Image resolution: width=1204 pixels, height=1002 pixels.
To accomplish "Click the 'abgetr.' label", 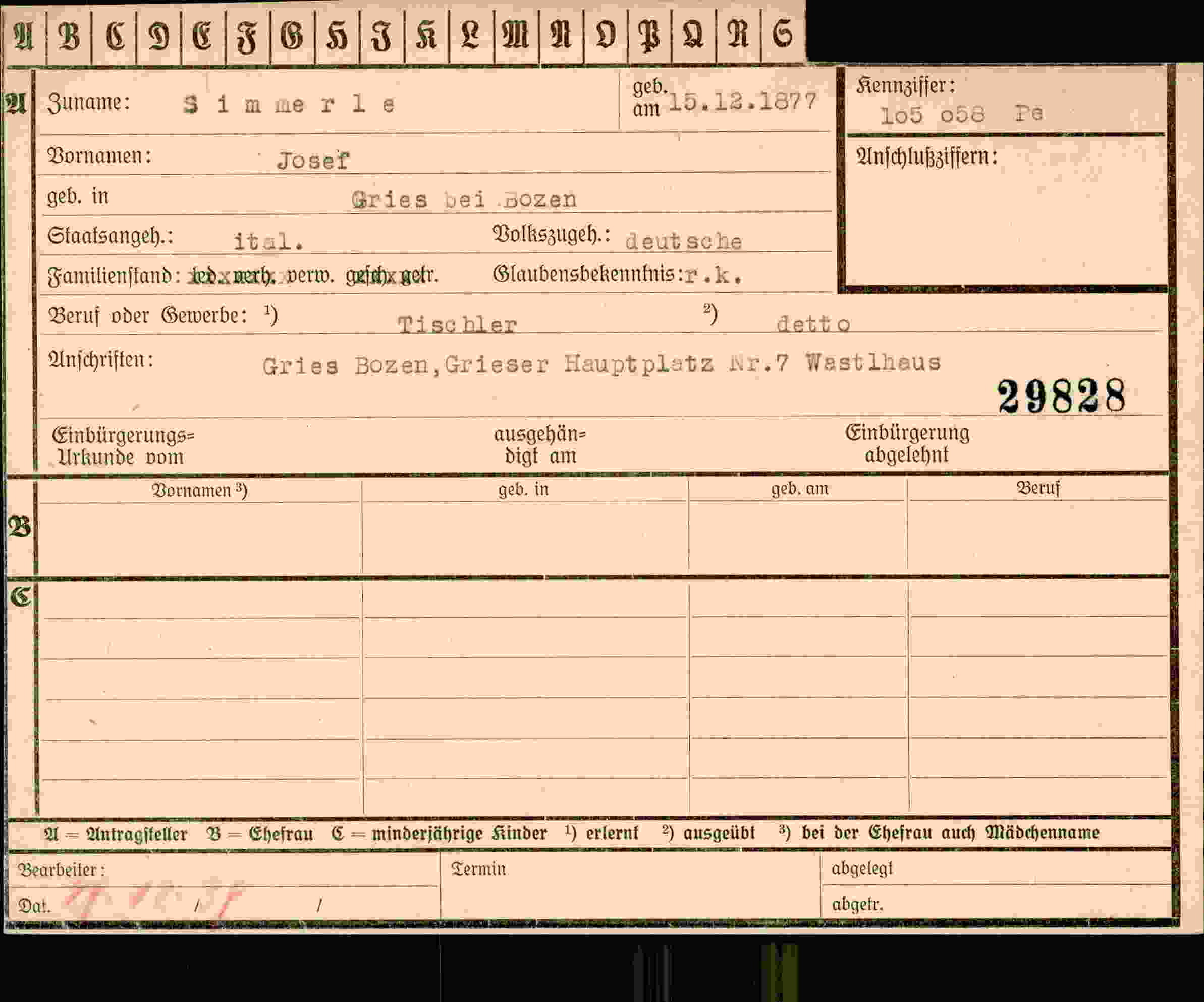I will tap(858, 905).
